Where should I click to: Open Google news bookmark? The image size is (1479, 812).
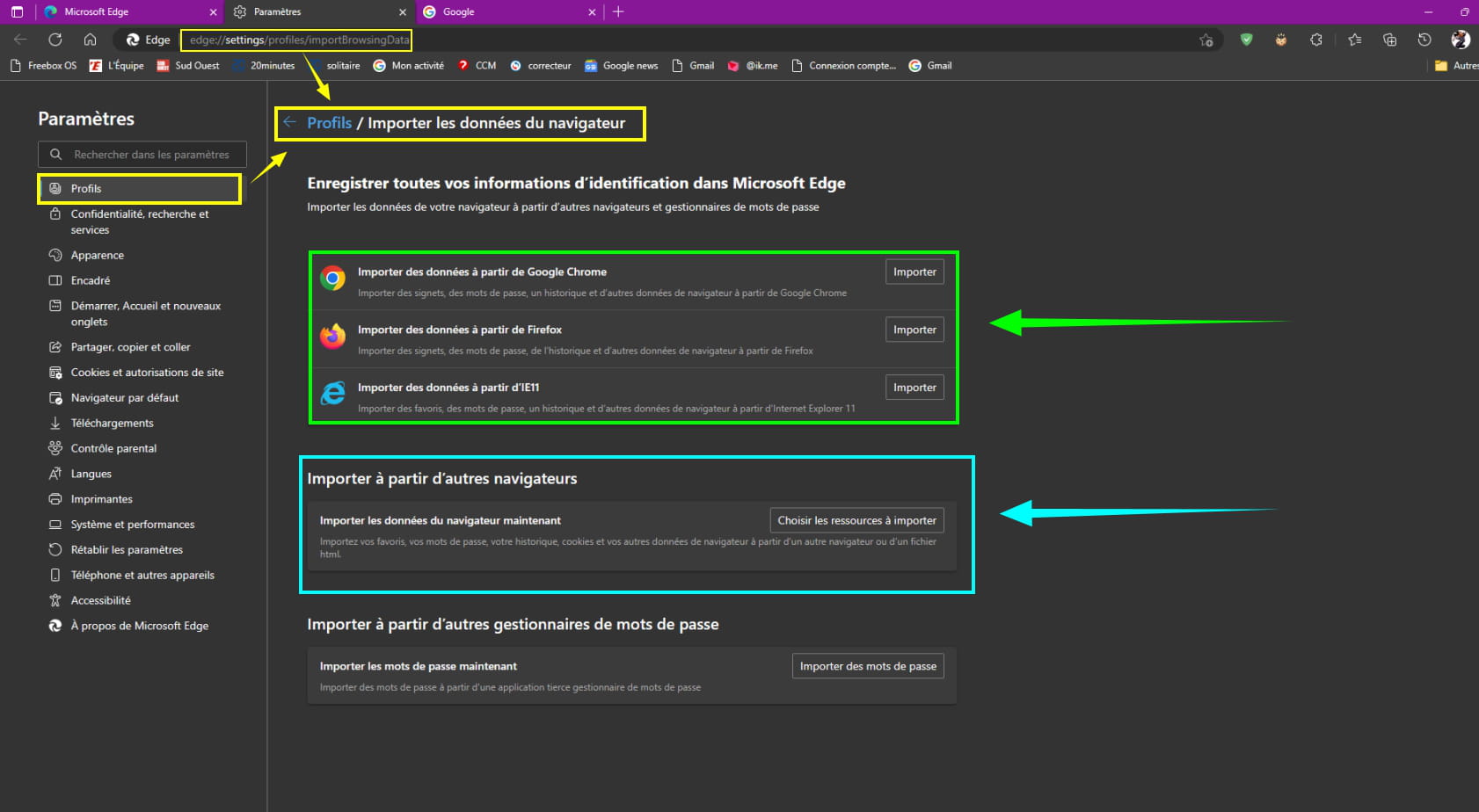[x=621, y=66]
